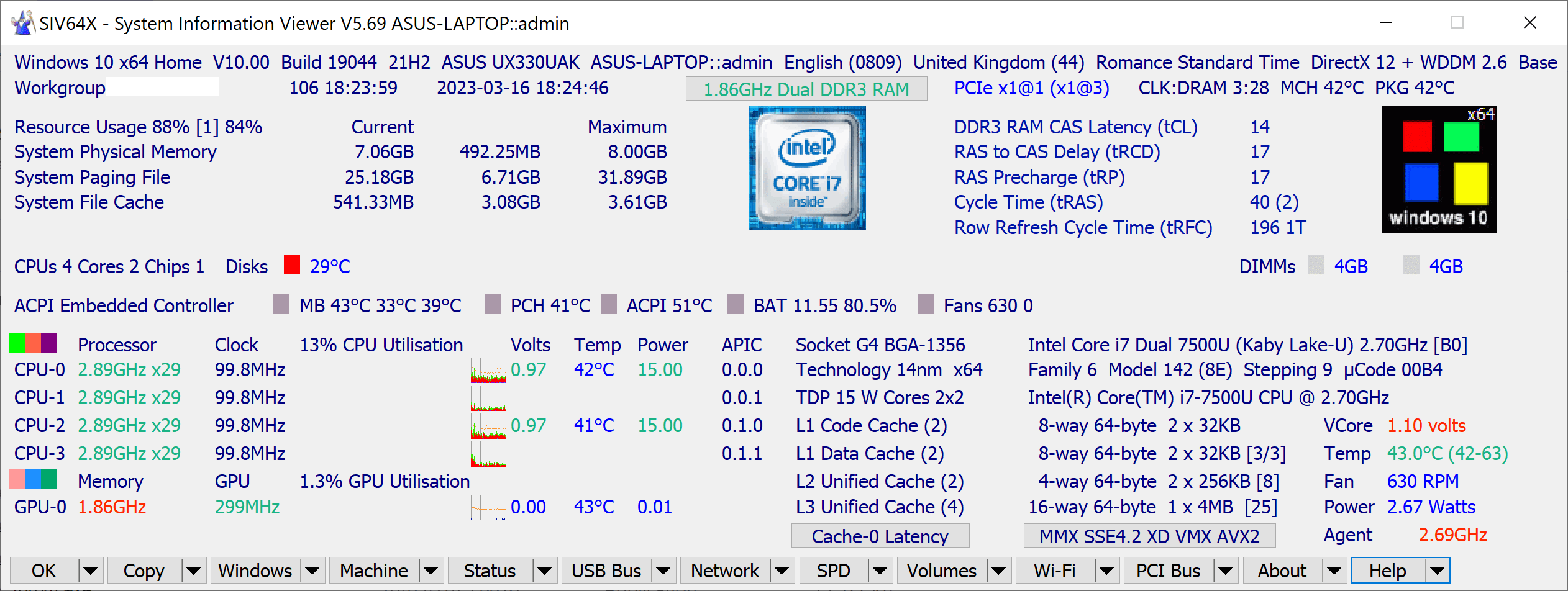Expand the Wi-Fi dropdown arrow
The height and width of the screenshot is (591, 1568).
click(x=1106, y=571)
